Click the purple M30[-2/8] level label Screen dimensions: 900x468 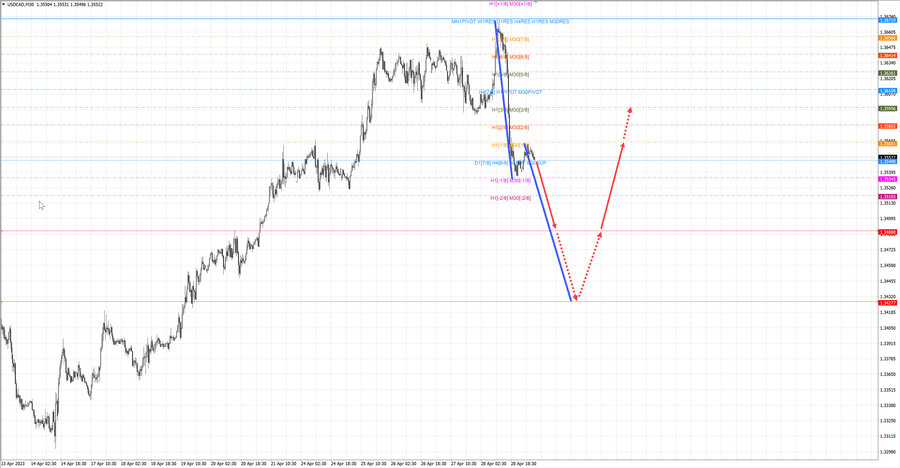pyautogui.click(x=520, y=198)
